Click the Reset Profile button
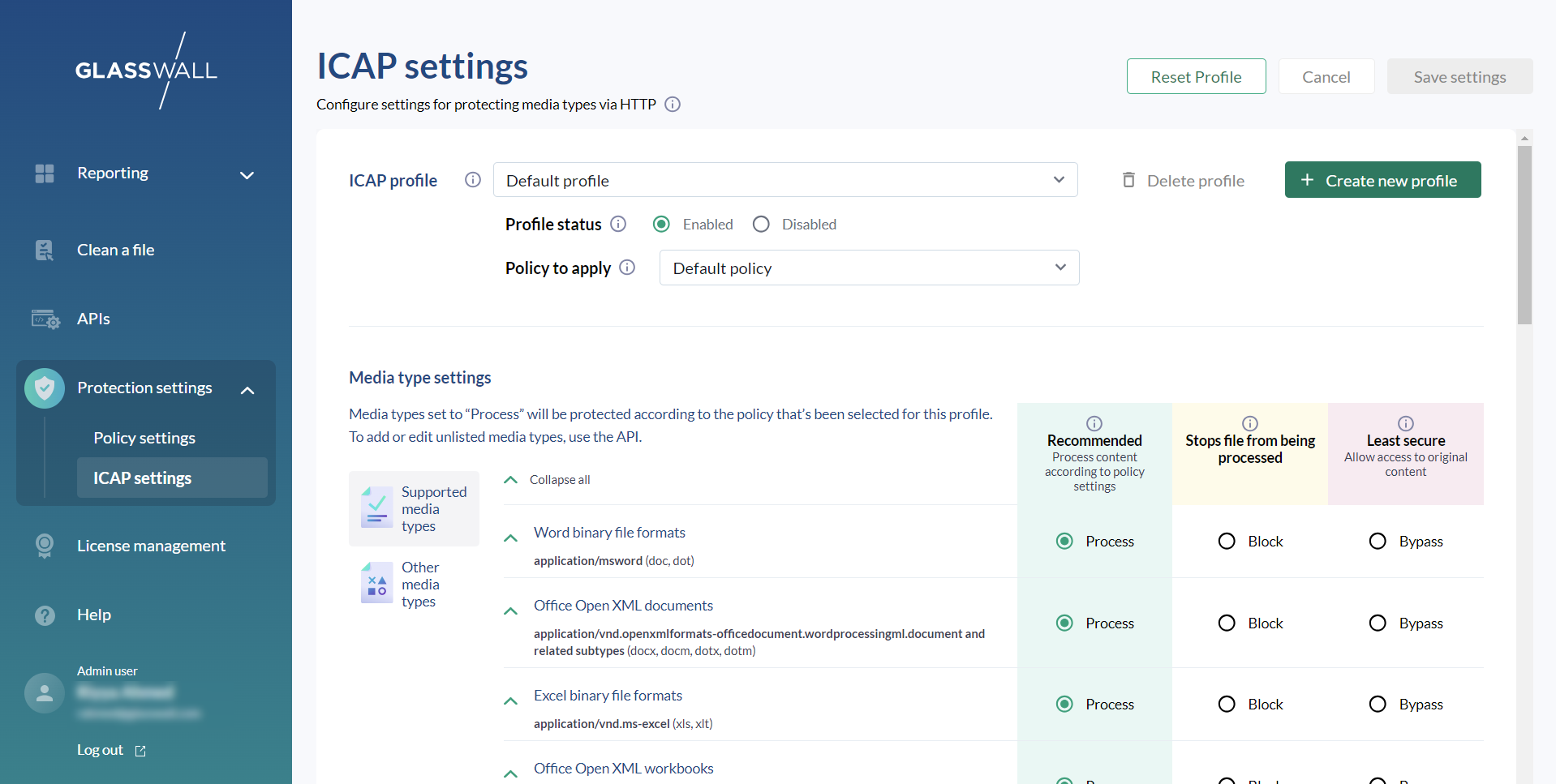Screen dimensions: 1556x784 pos(1196,77)
